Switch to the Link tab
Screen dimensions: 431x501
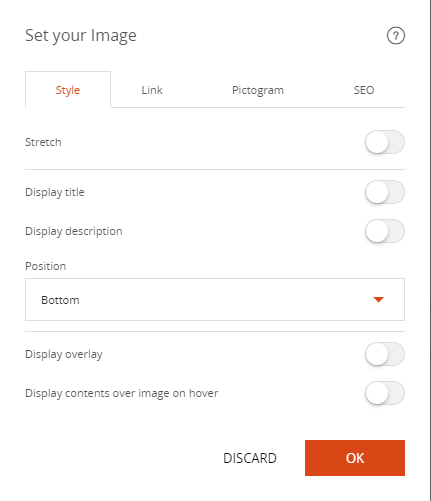(152, 90)
